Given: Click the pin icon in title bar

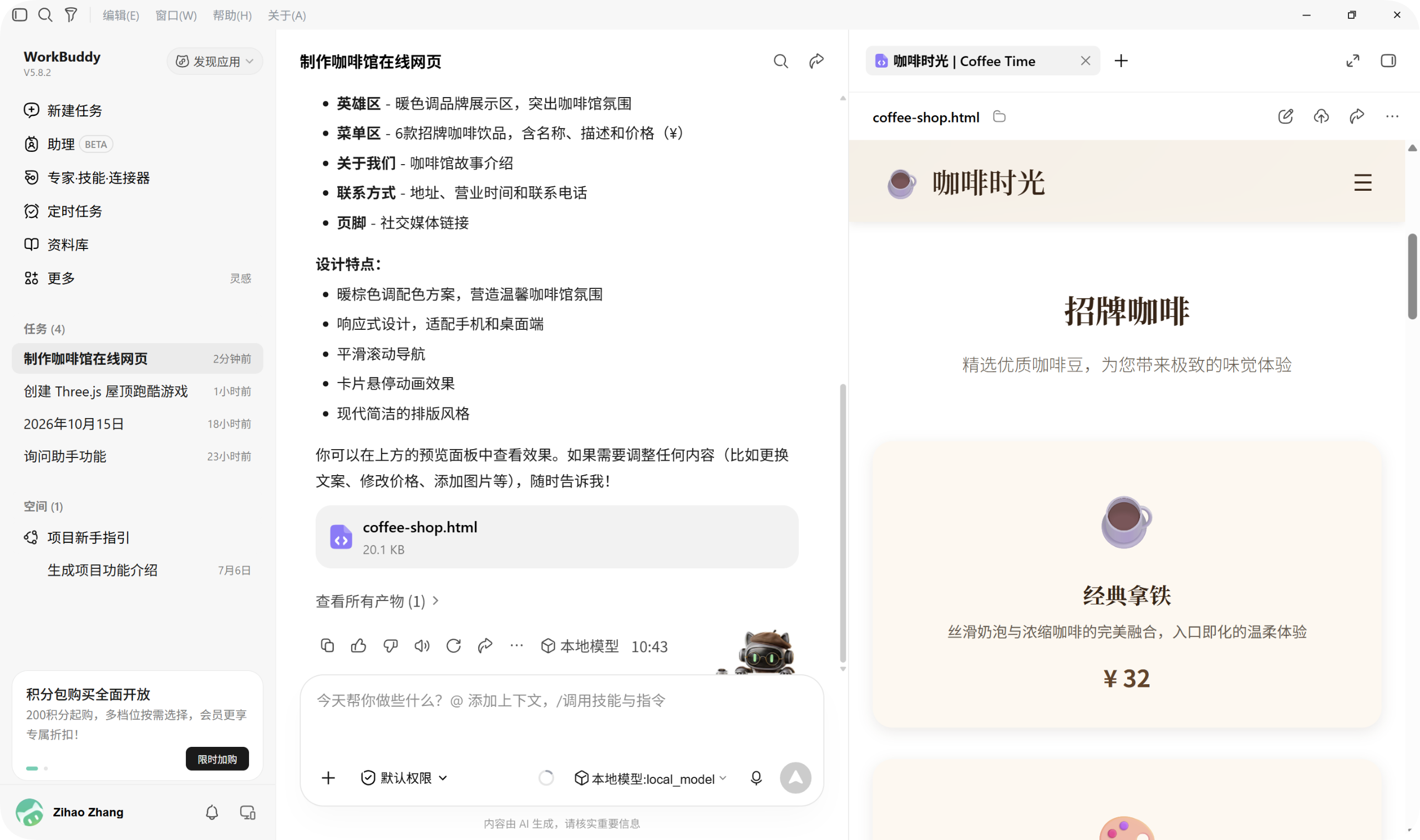Looking at the screenshot, I should 71,15.
